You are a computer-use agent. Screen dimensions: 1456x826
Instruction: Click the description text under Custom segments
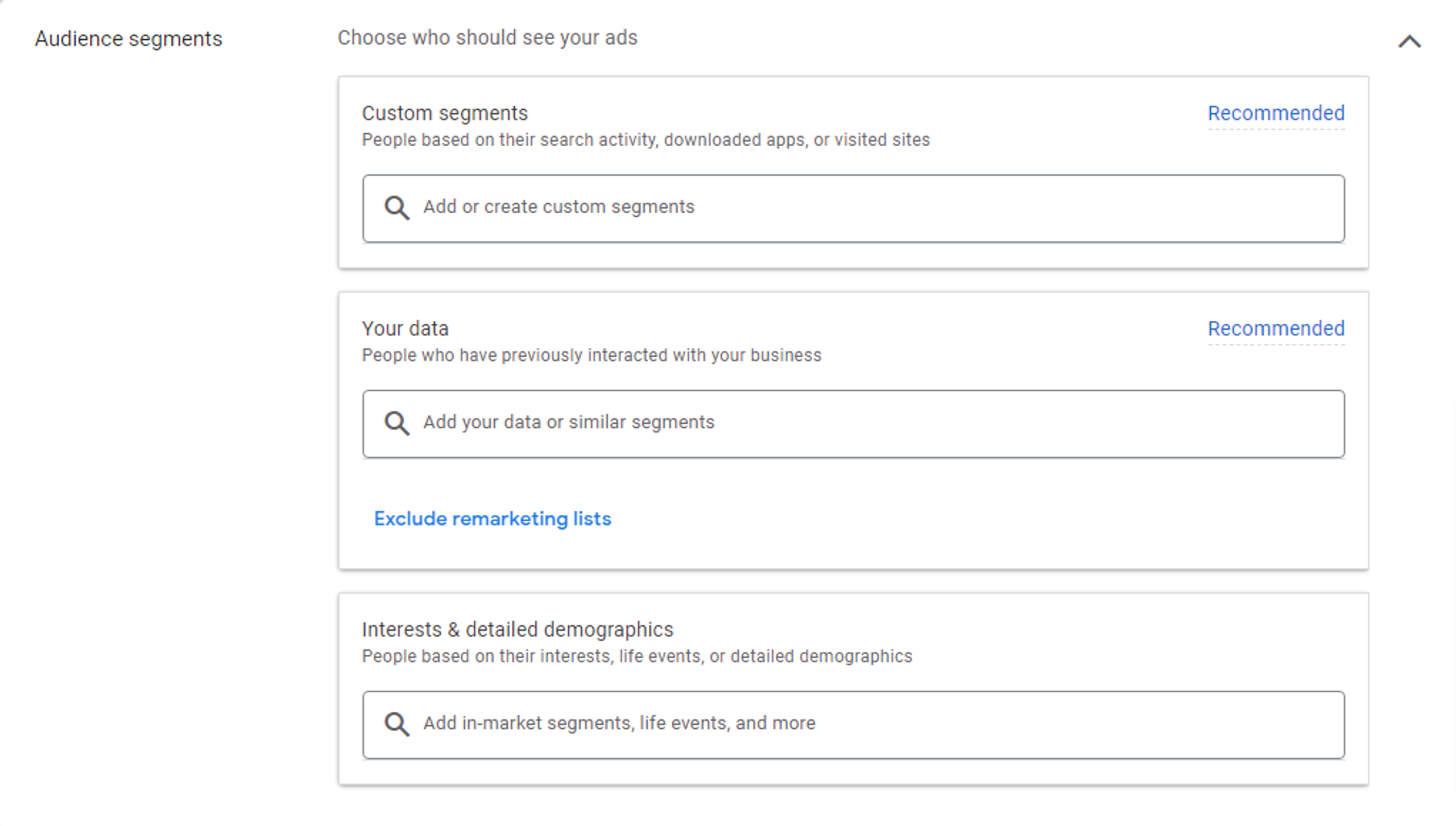pyautogui.click(x=646, y=140)
